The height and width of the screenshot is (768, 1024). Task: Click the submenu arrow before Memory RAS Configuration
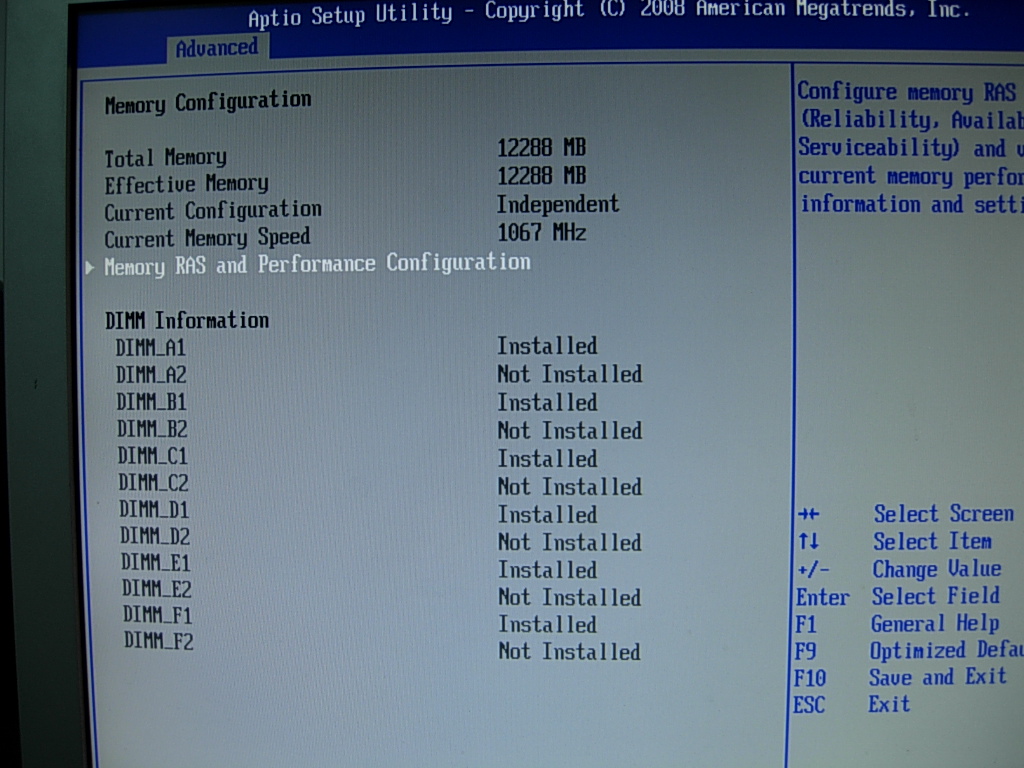pyautogui.click(x=89, y=264)
